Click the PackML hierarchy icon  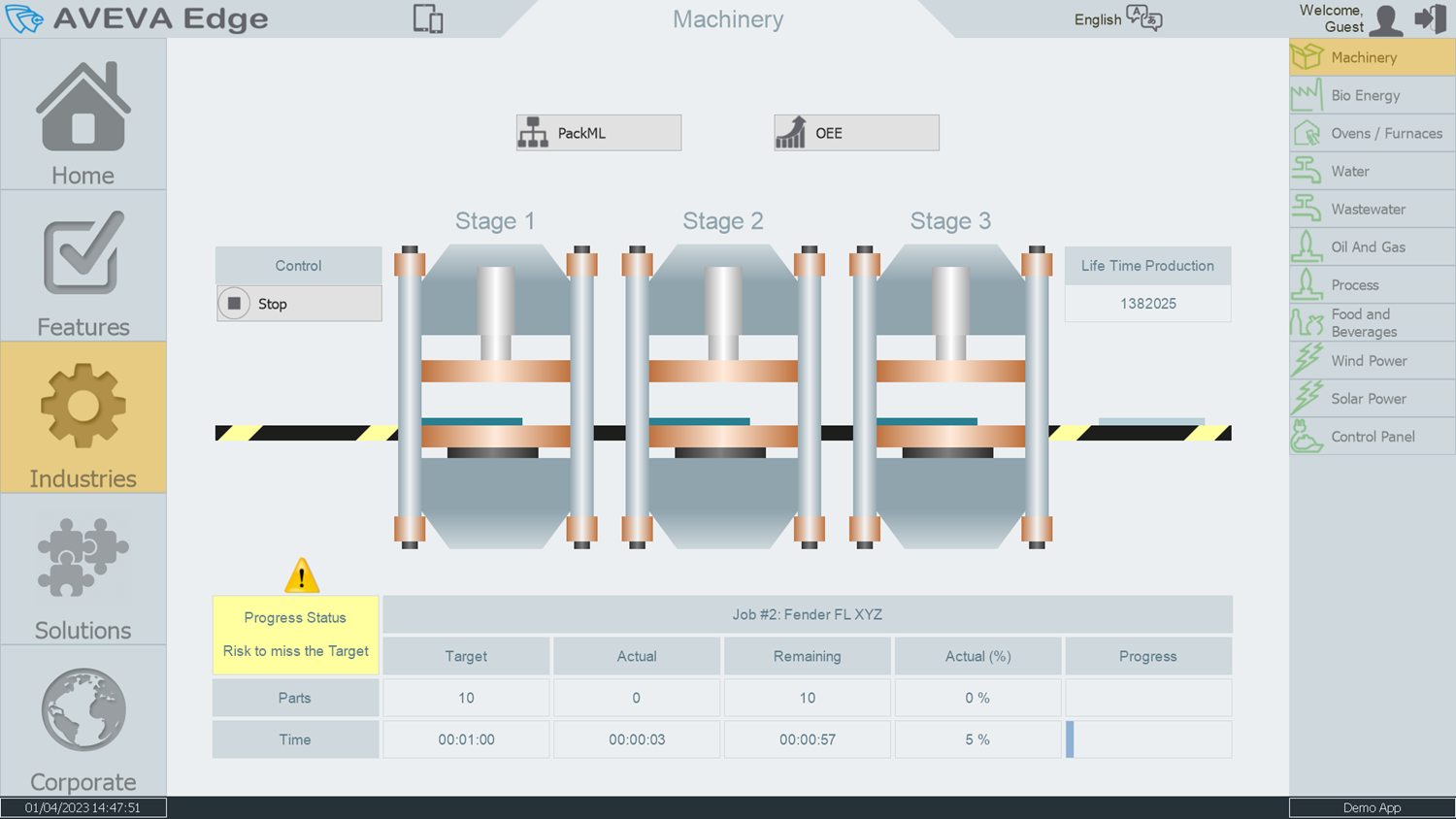click(x=533, y=133)
